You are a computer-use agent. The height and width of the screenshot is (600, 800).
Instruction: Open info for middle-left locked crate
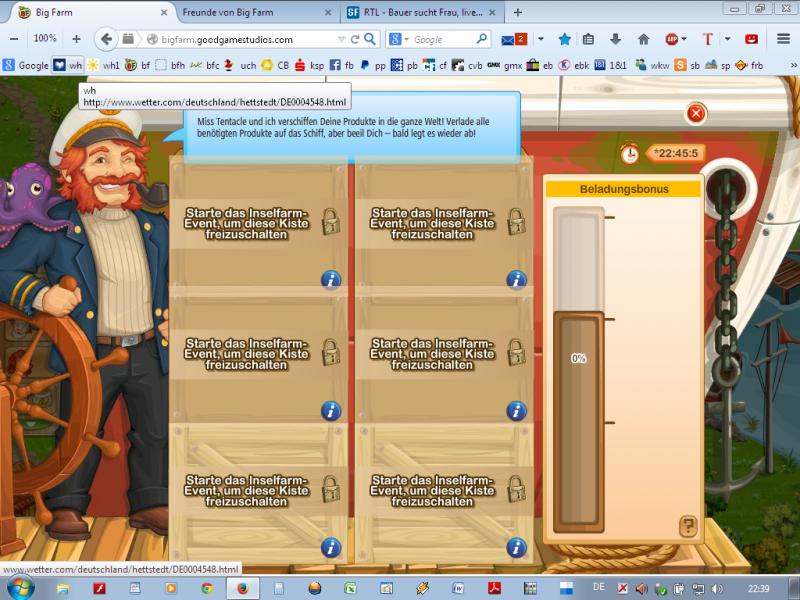pyautogui.click(x=331, y=411)
